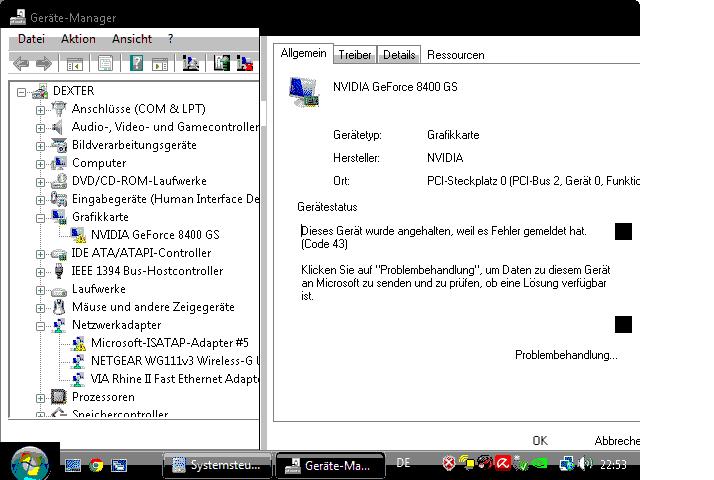Click the Windows Start orb

30,463
